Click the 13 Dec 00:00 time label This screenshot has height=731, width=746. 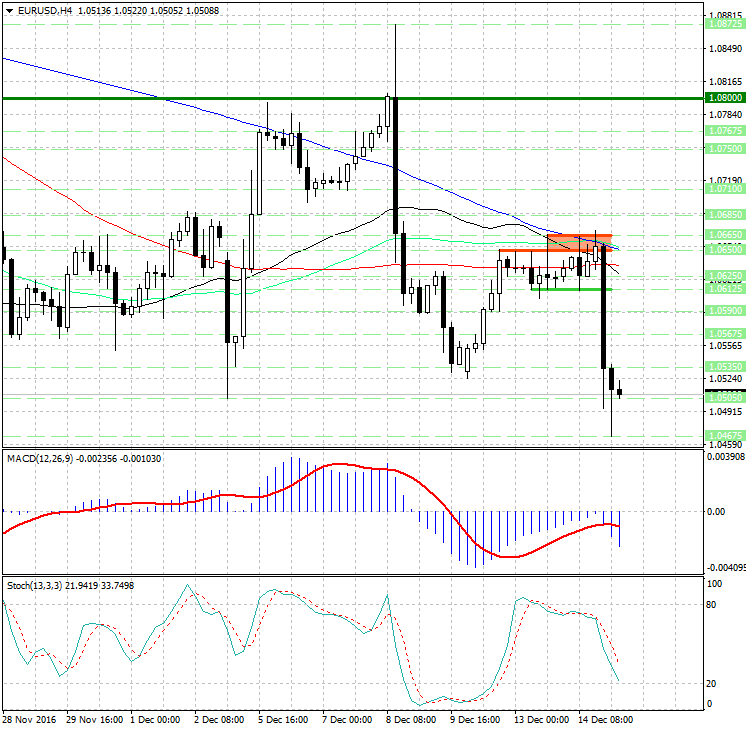pos(541,720)
